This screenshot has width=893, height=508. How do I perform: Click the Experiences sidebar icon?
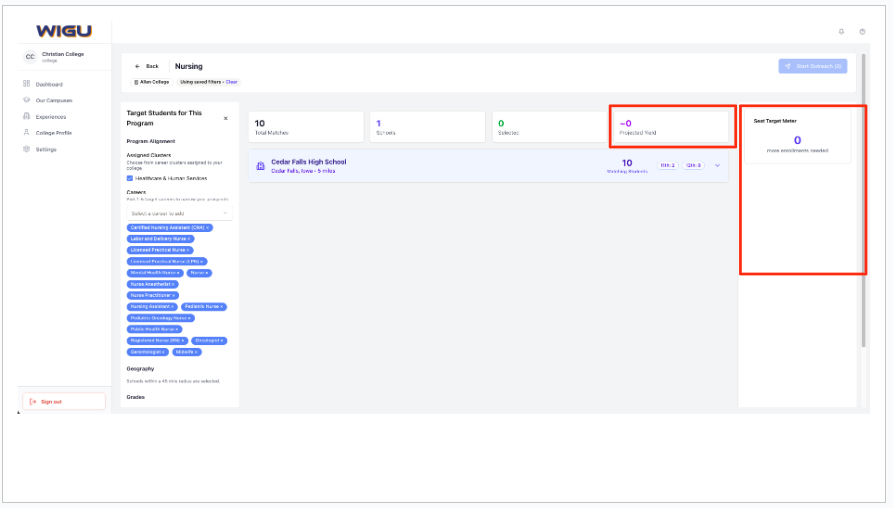[26, 116]
